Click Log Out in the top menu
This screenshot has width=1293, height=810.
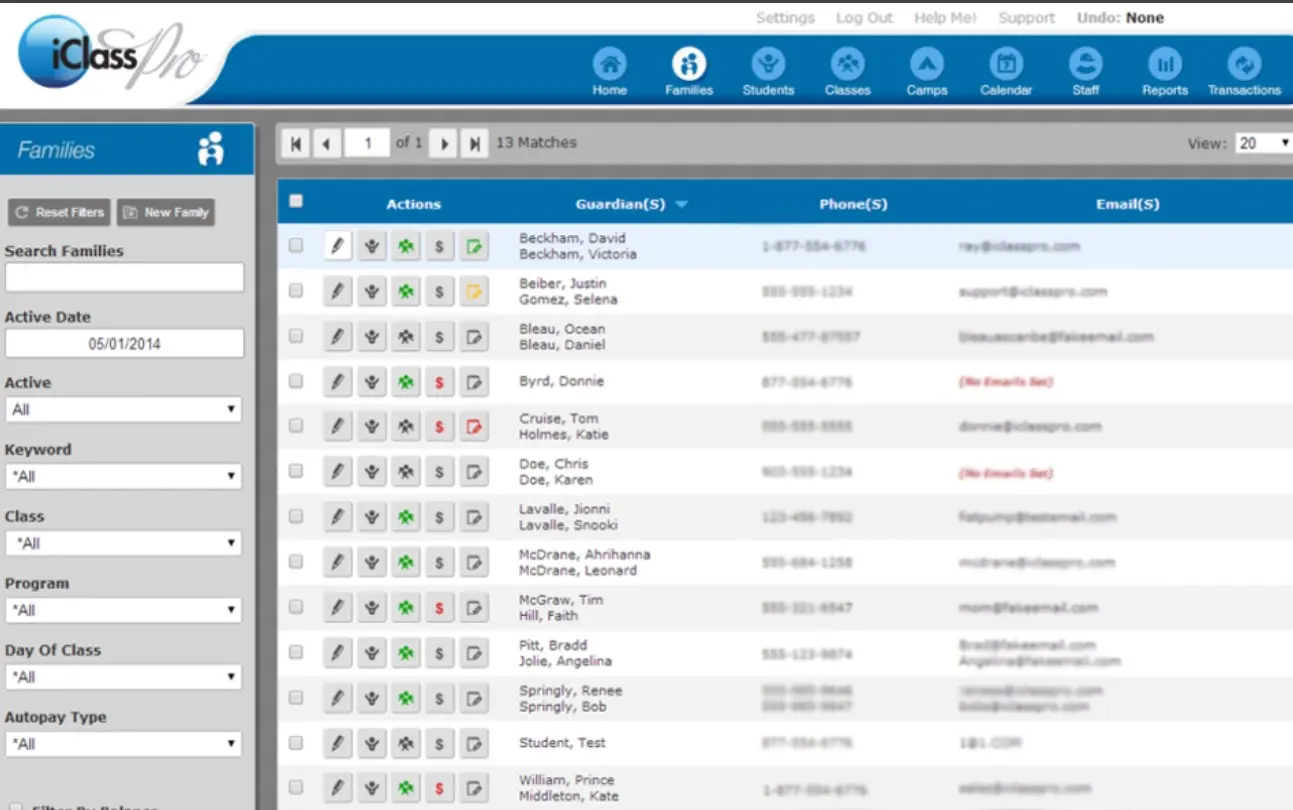click(x=864, y=17)
